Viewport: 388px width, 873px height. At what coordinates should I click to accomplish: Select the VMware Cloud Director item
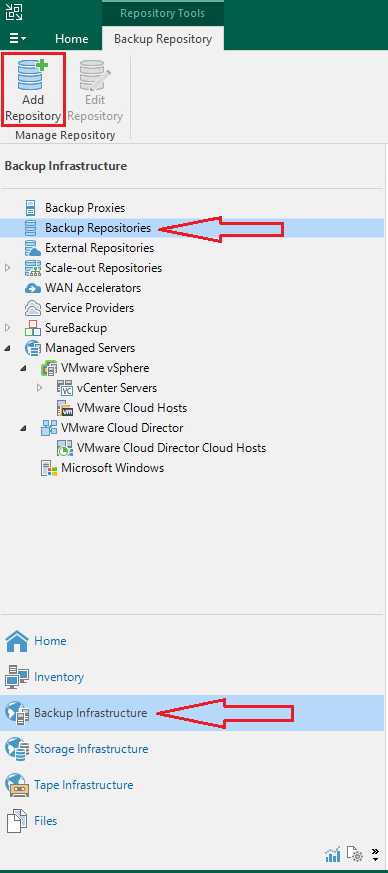[122, 428]
